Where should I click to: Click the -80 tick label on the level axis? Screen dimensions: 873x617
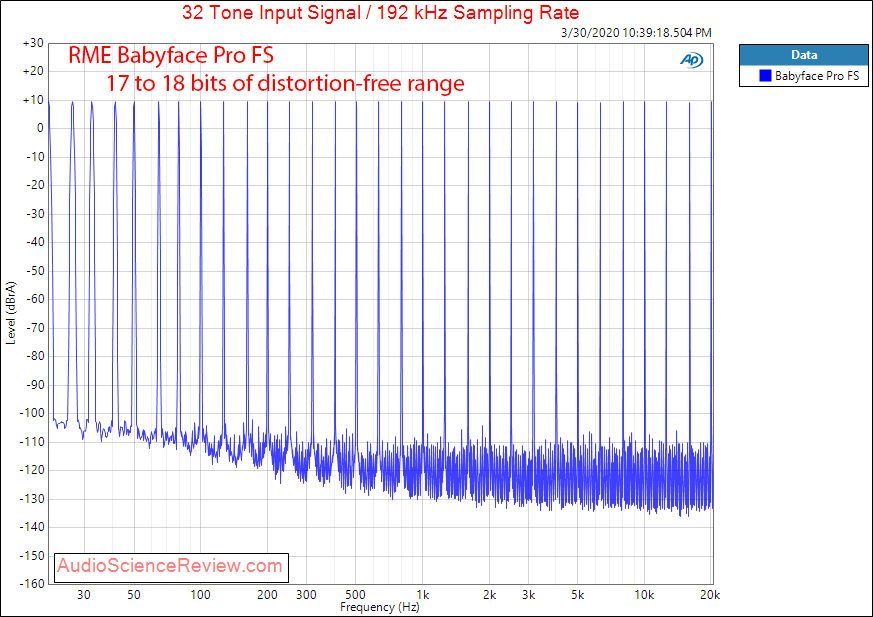(35, 356)
